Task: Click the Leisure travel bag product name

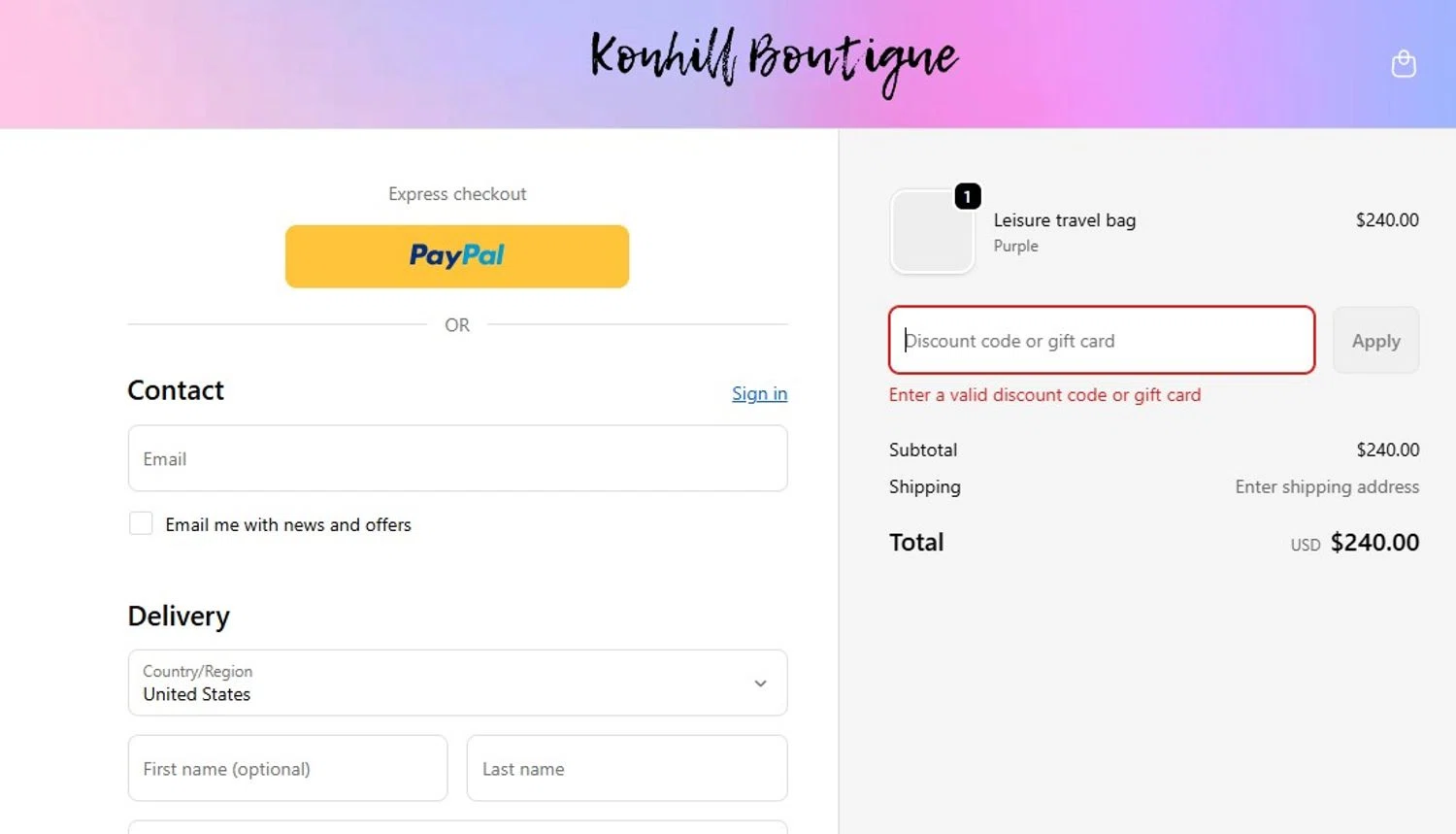Action: (1064, 220)
